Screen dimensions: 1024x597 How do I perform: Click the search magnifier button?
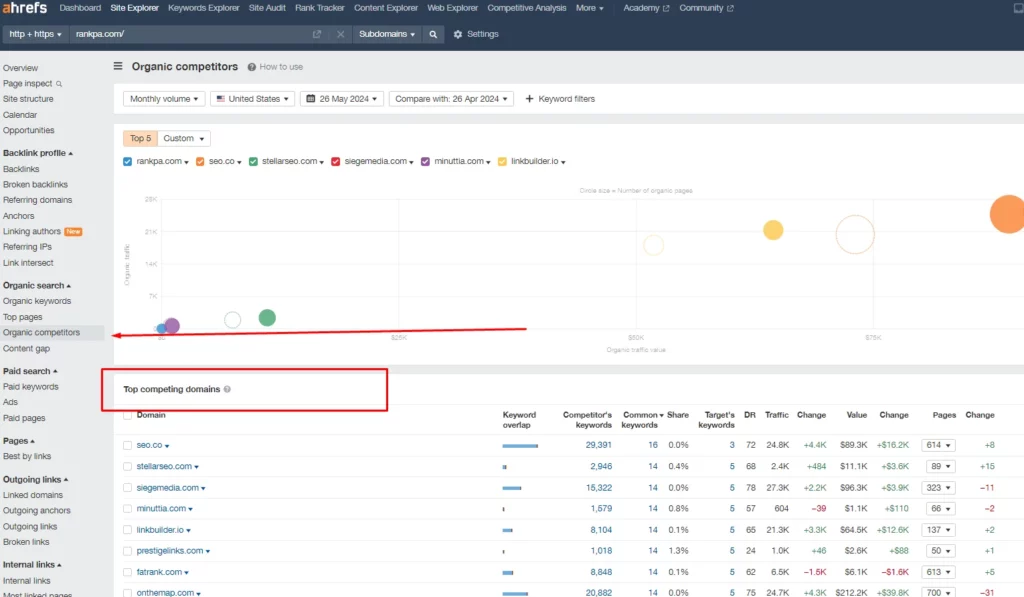(x=433, y=34)
